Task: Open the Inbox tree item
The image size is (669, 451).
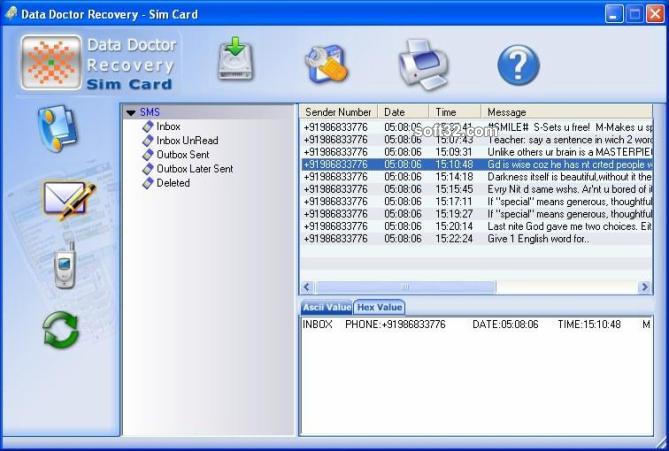Action: pos(168,126)
